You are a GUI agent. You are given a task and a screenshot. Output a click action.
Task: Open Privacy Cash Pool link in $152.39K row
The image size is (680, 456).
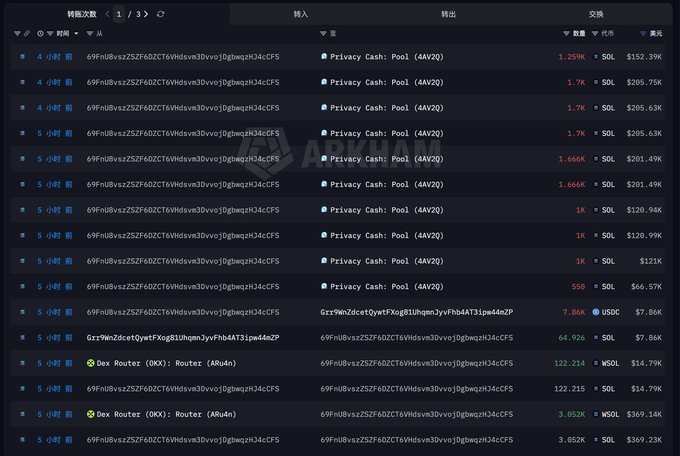click(387, 56)
